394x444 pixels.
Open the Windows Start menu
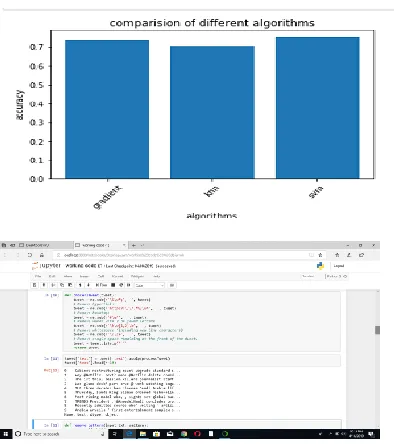coord(6,434)
